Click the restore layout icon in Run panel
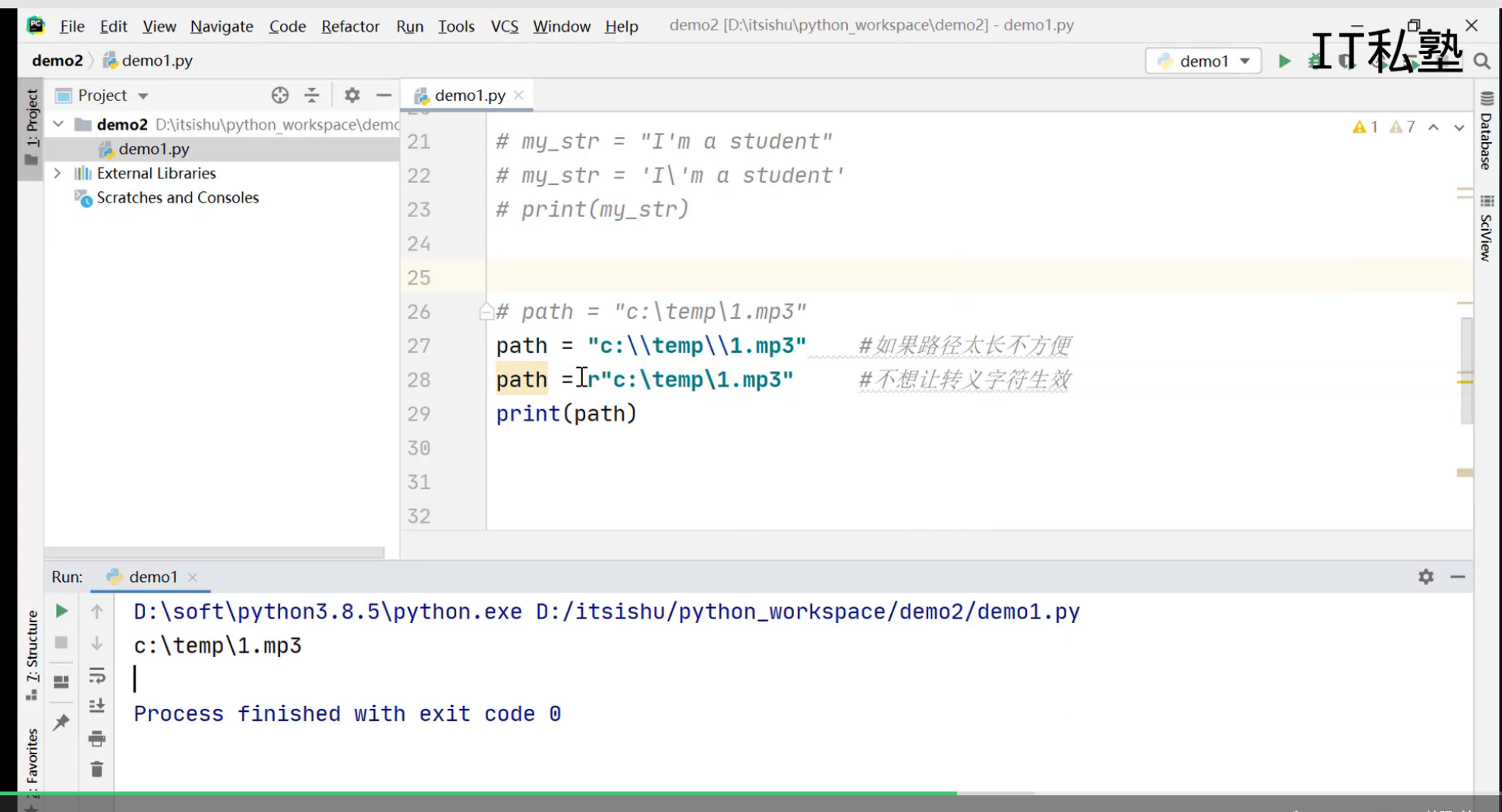The image size is (1502, 812). [x=61, y=681]
